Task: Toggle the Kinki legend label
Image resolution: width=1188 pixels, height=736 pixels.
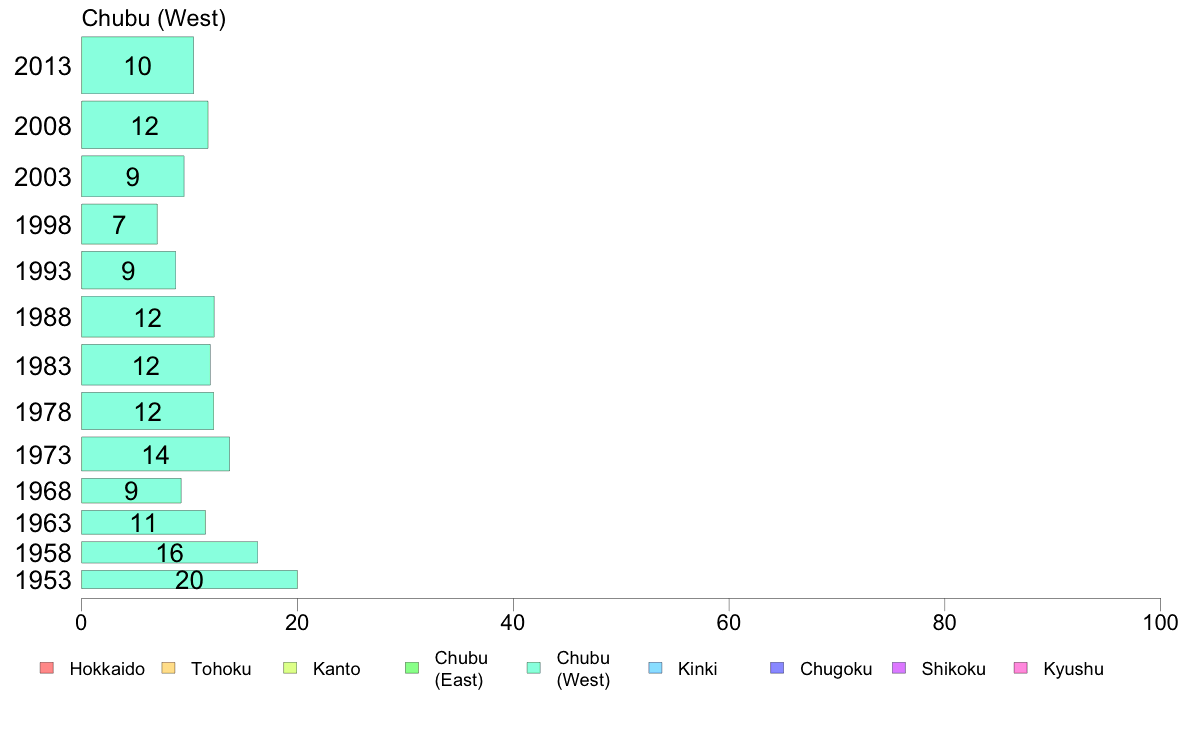Action: [697, 669]
